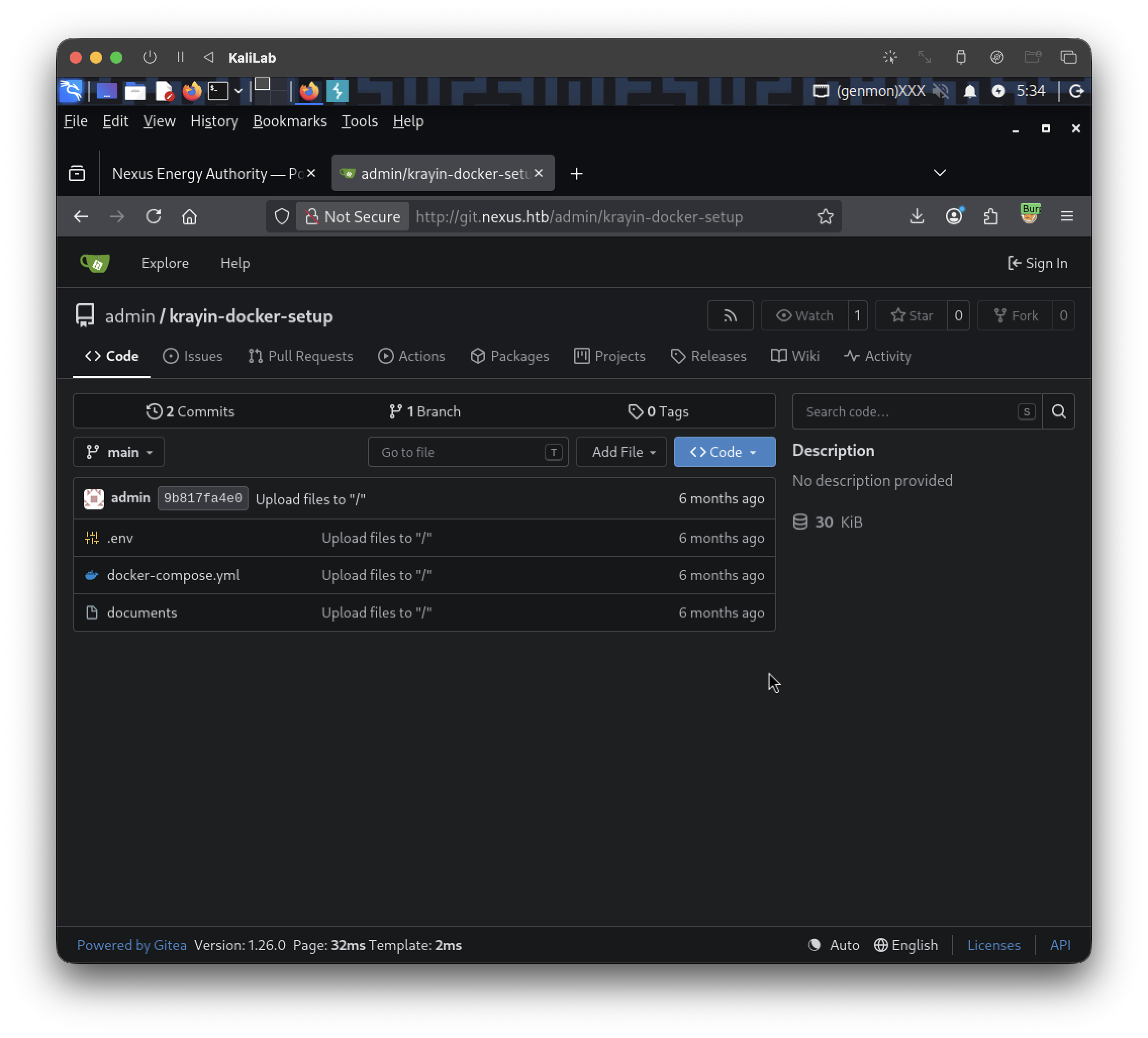The width and height of the screenshot is (1148, 1038).
Task: Click the Search code input field
Action: (917, 412)
